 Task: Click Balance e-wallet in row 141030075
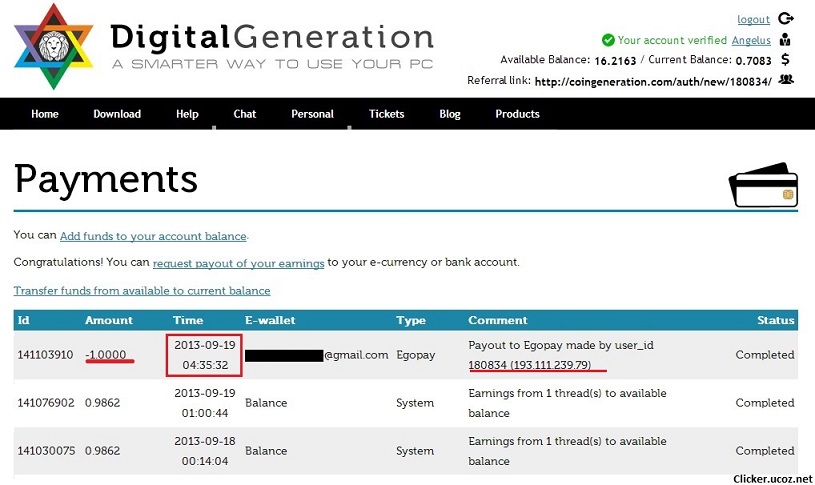[266, 451]
